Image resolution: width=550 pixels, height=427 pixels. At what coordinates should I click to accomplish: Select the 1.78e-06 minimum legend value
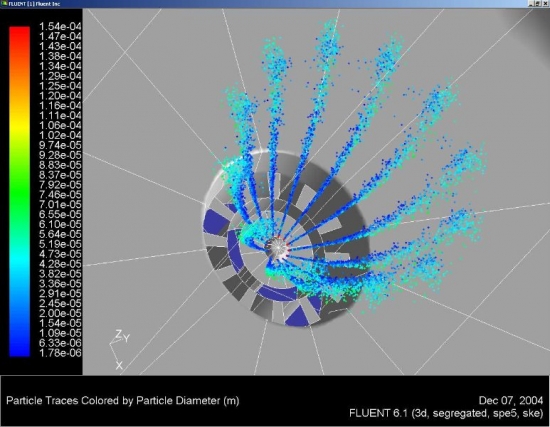click(60, 353)
